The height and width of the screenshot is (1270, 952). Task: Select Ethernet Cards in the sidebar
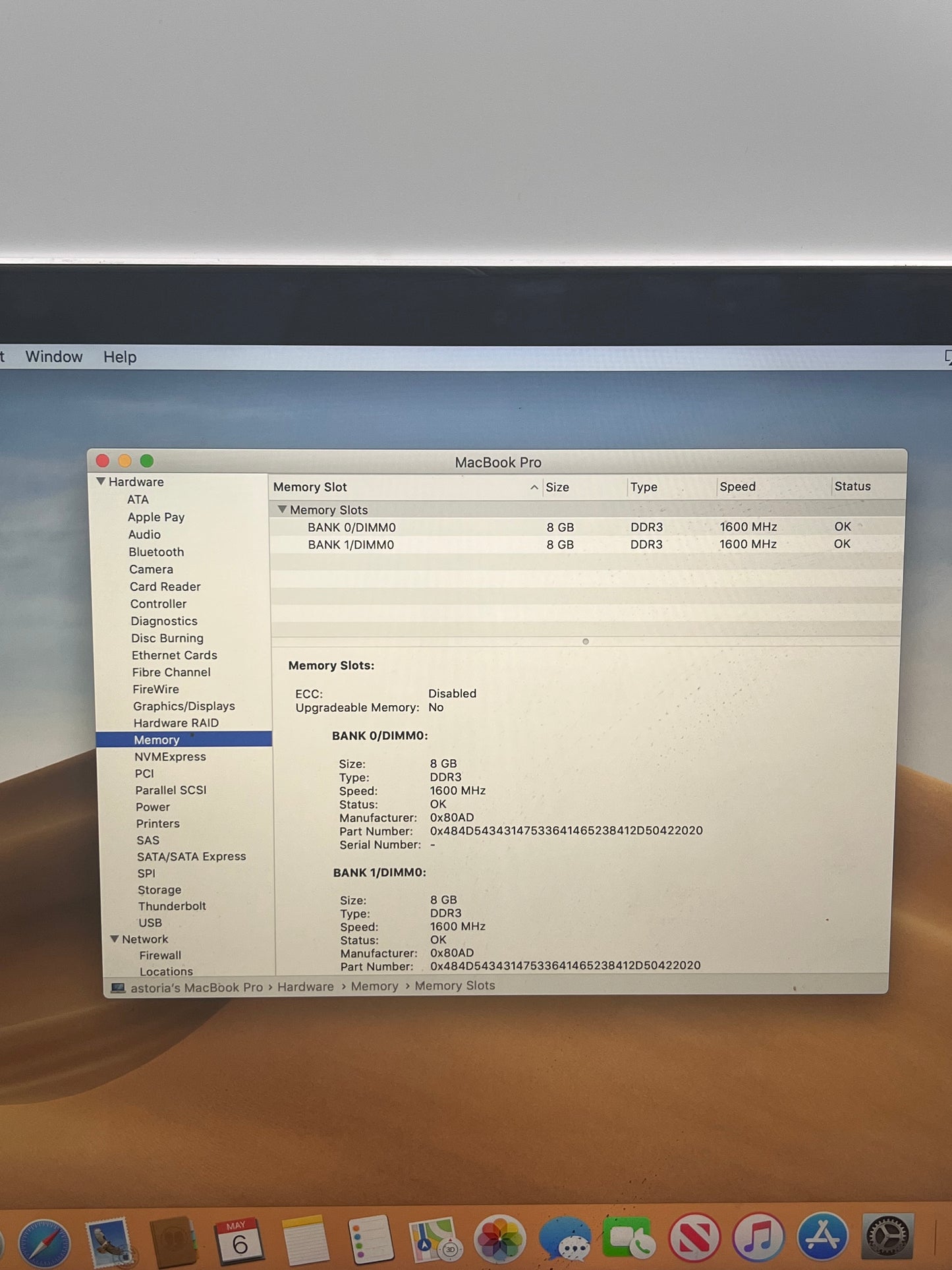point(174,655)
